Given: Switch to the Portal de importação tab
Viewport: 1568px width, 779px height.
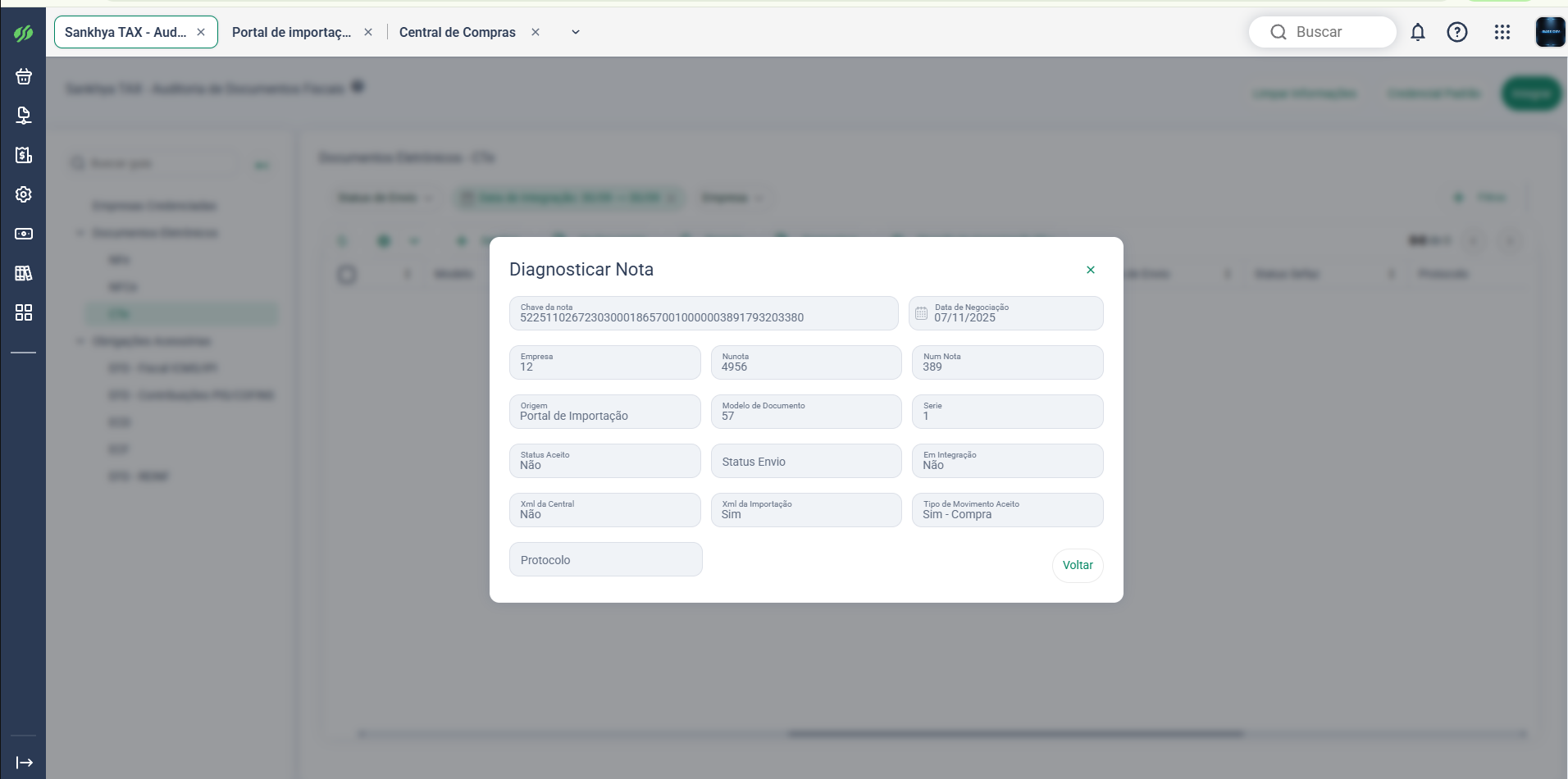Looking at the screenshot, I should coord(291,32).
